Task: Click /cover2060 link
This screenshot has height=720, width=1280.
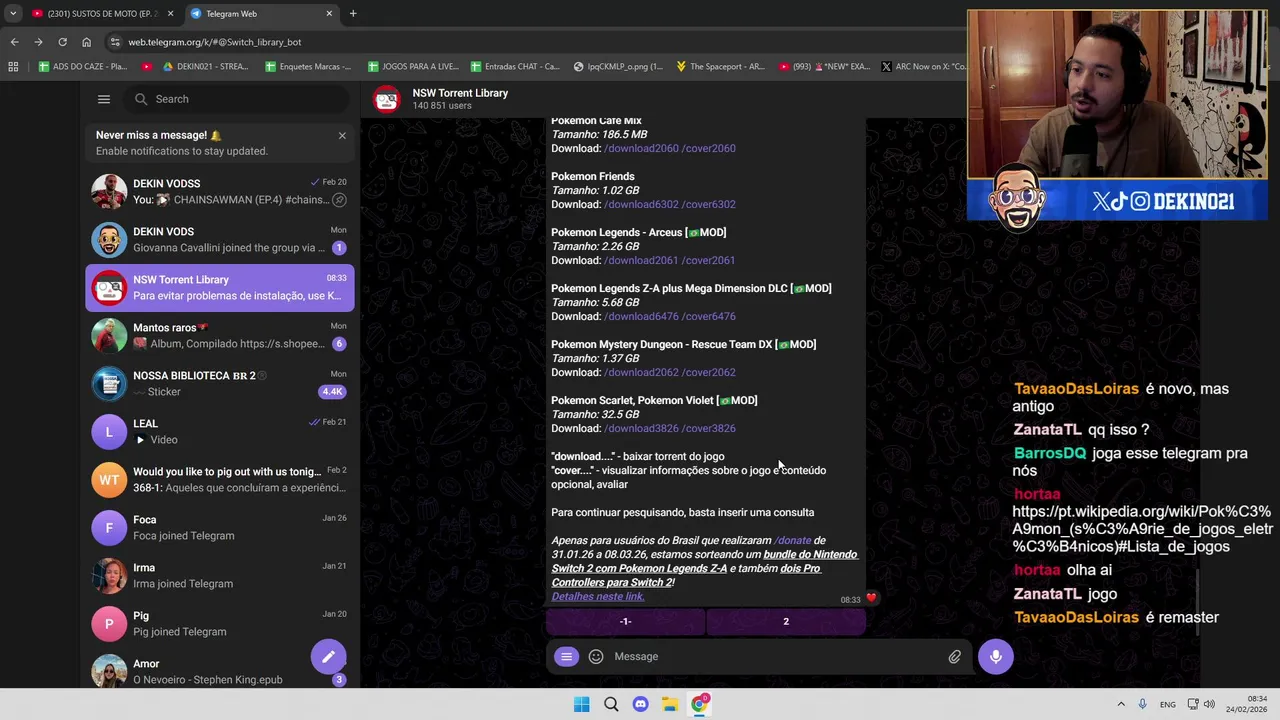Action: pos(709,148)
